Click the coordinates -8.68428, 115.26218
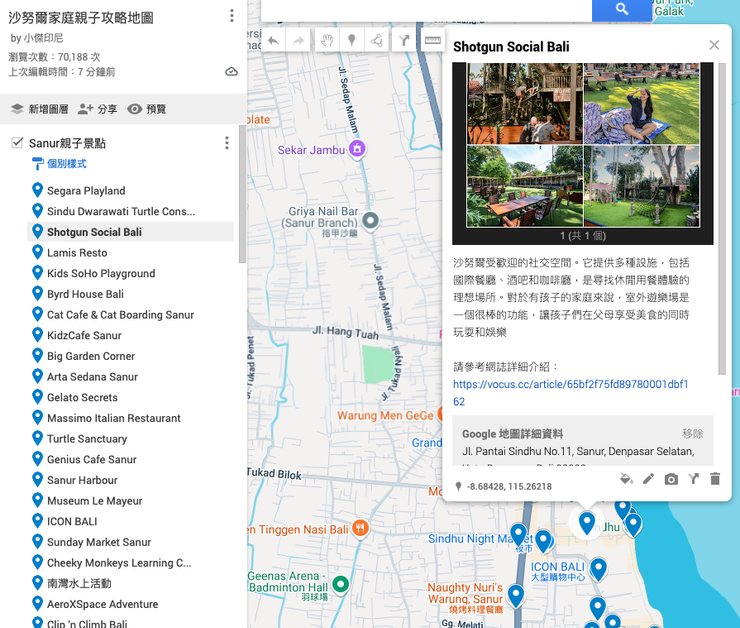 pyautogui.click(x=509, y=486)
